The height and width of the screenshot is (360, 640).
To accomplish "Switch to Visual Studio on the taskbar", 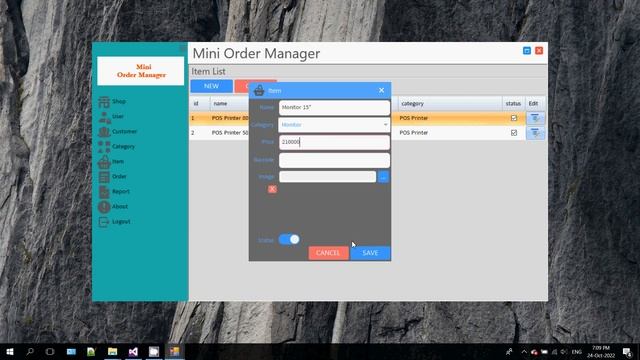I will point(133,351).
